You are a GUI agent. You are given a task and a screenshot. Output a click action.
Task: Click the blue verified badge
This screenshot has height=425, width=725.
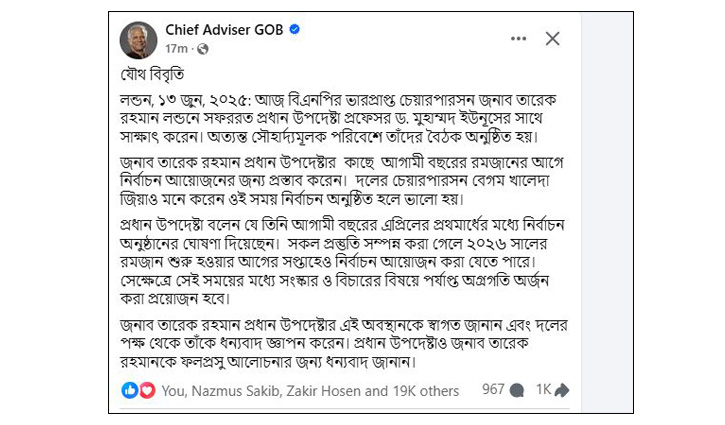(295, 30)
